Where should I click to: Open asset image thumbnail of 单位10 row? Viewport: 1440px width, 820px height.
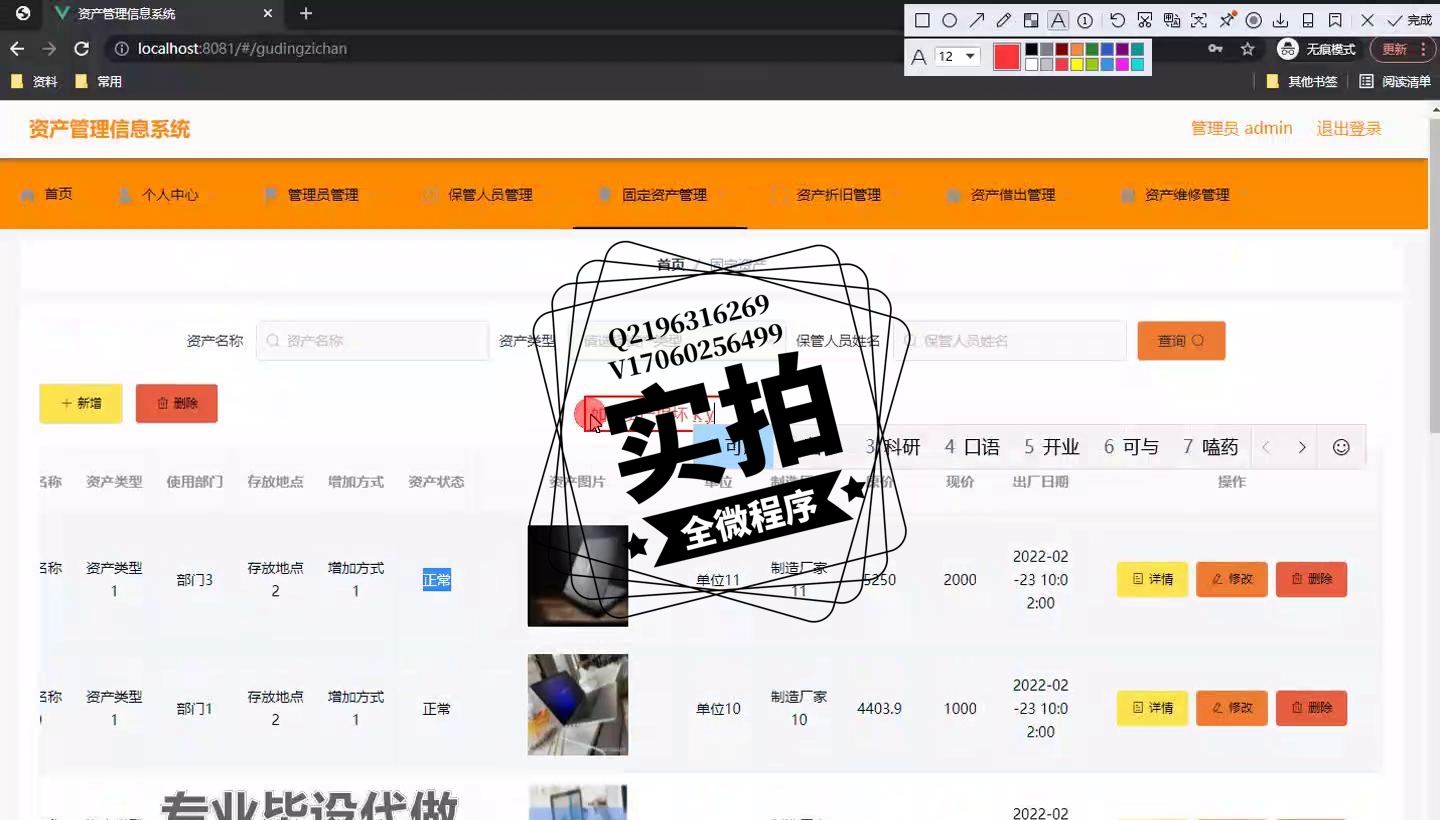(578, 705)
